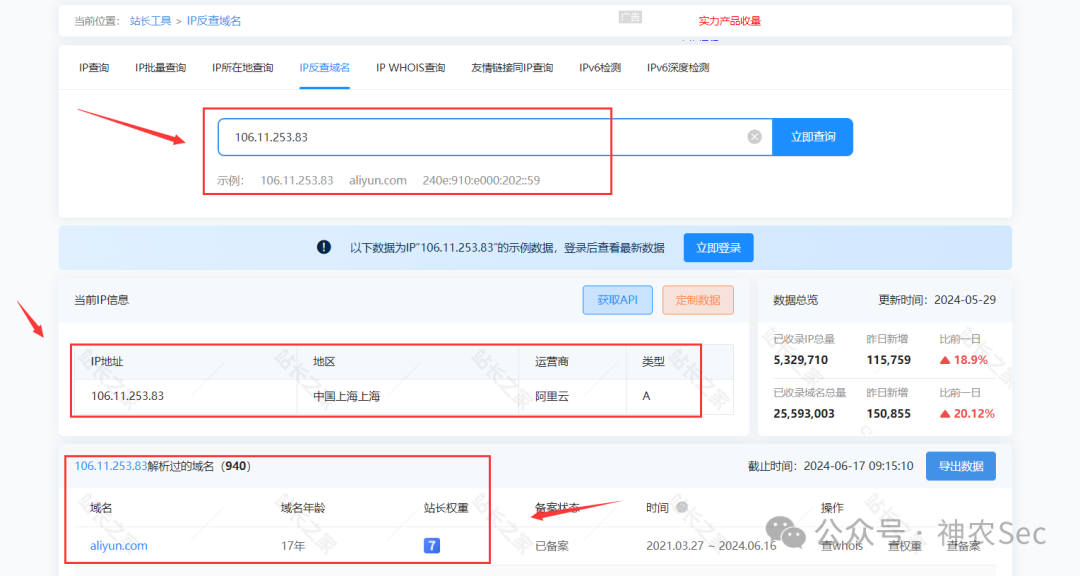Clear the IP search box using the × icon
The height and width of the screenshot is (576, 1080).
point(754,136)
